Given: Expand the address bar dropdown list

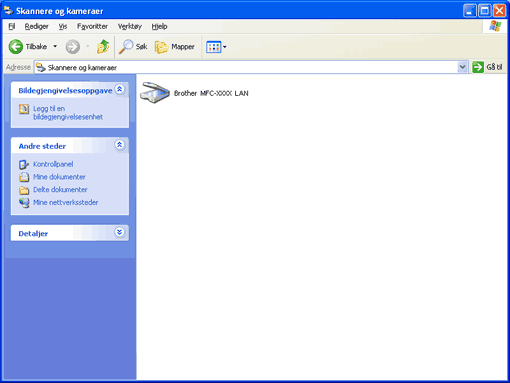Looking at the screenshot, I should (462, 67).
